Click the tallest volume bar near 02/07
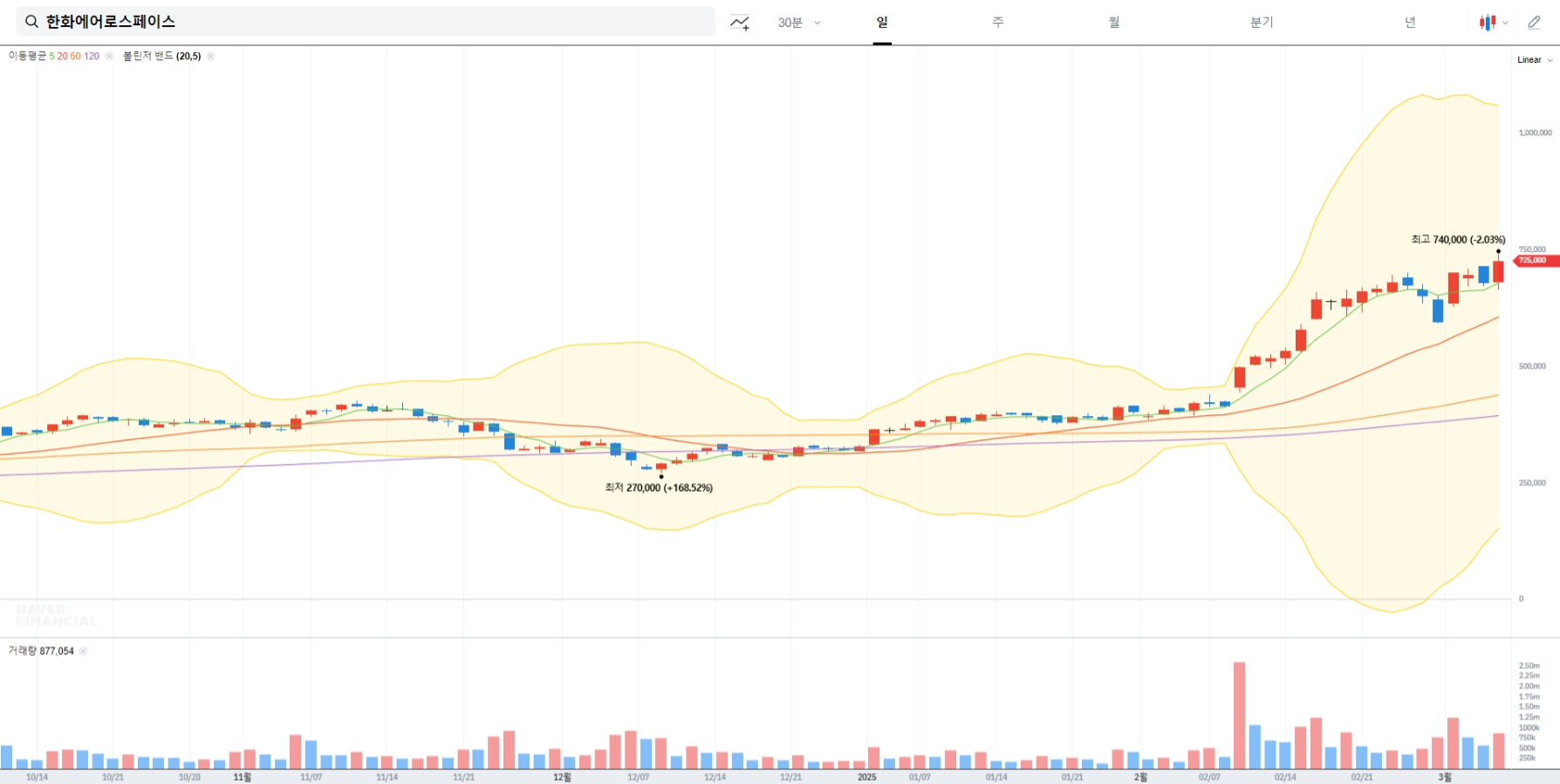Screen dimensions: 1560x784 pyautogui.click(x=1239, y=715)
